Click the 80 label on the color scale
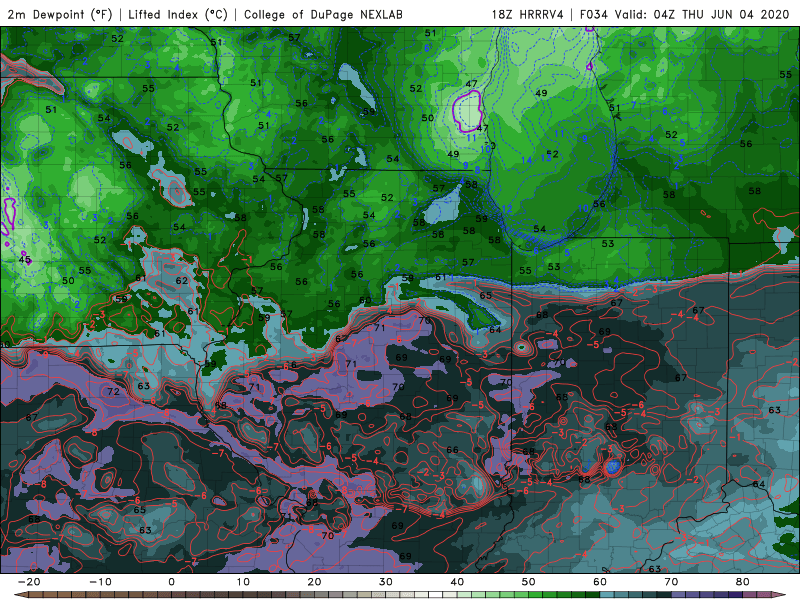The image size is (800, 600). 743,582
